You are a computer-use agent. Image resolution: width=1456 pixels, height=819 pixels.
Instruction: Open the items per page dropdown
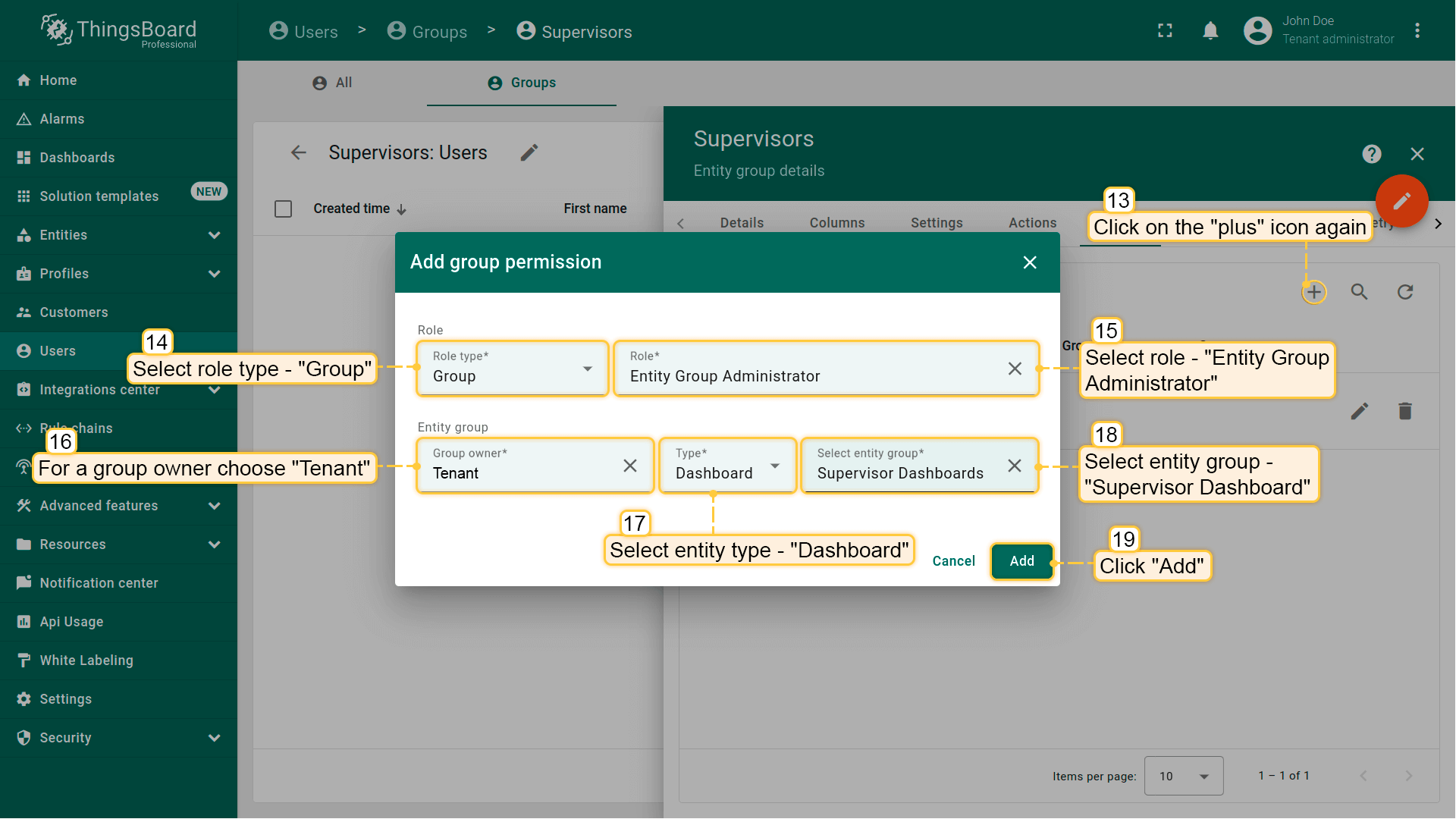point(1183,776)
